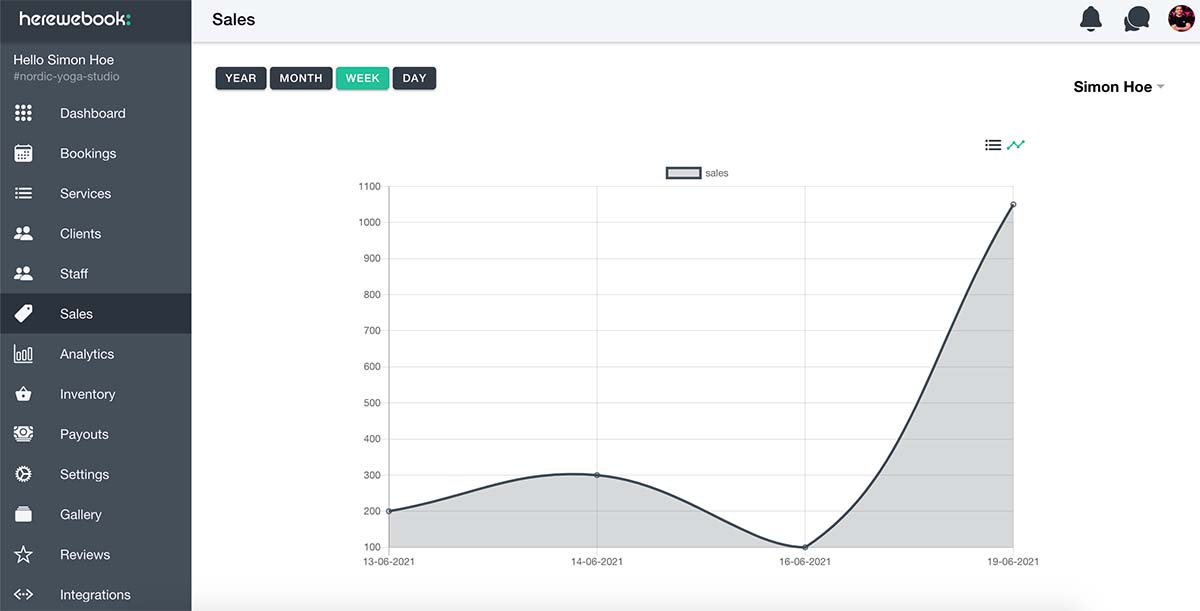Go to Clients page

[80, 233]
